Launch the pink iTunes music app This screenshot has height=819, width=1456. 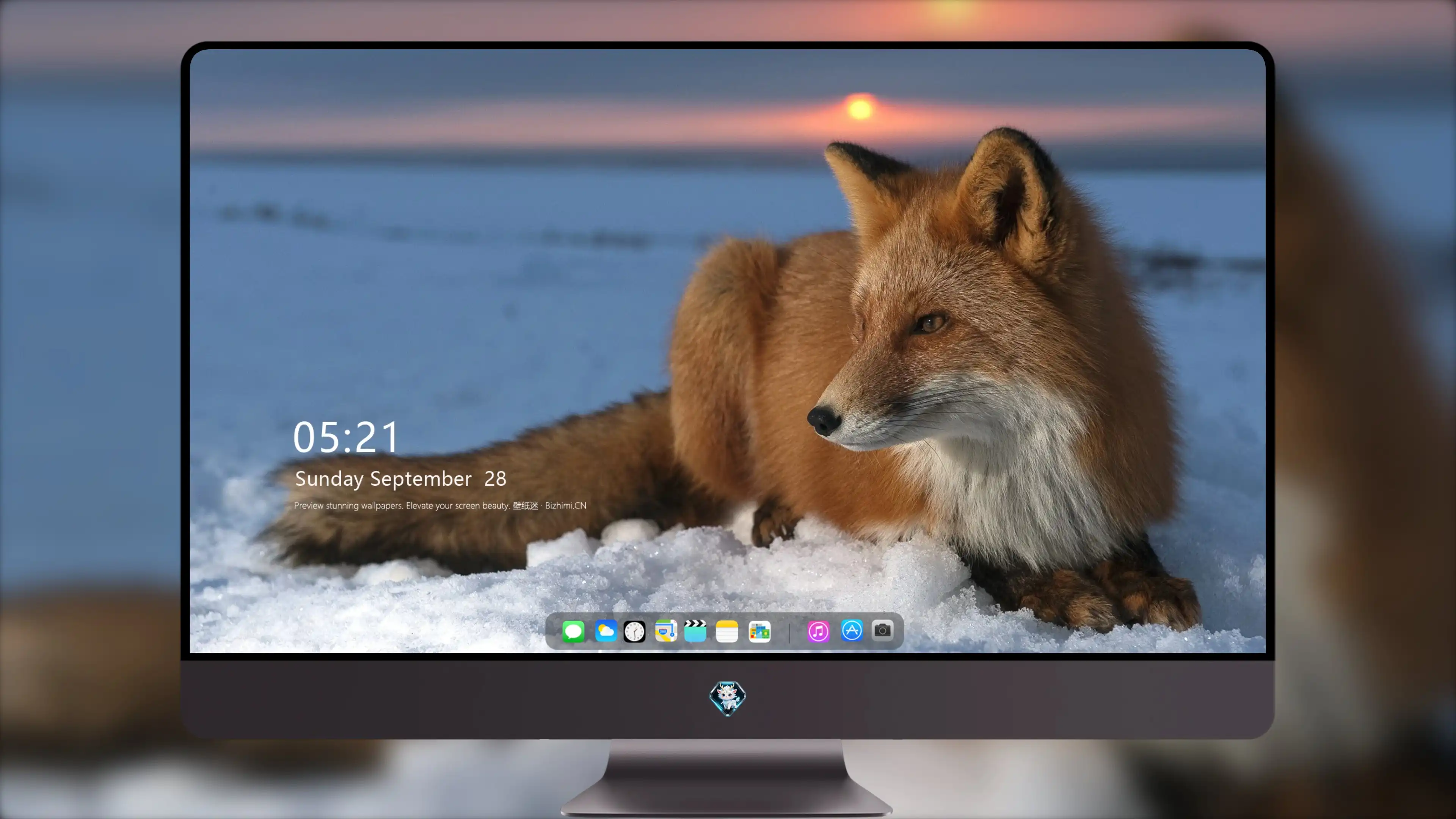point(819,631)
